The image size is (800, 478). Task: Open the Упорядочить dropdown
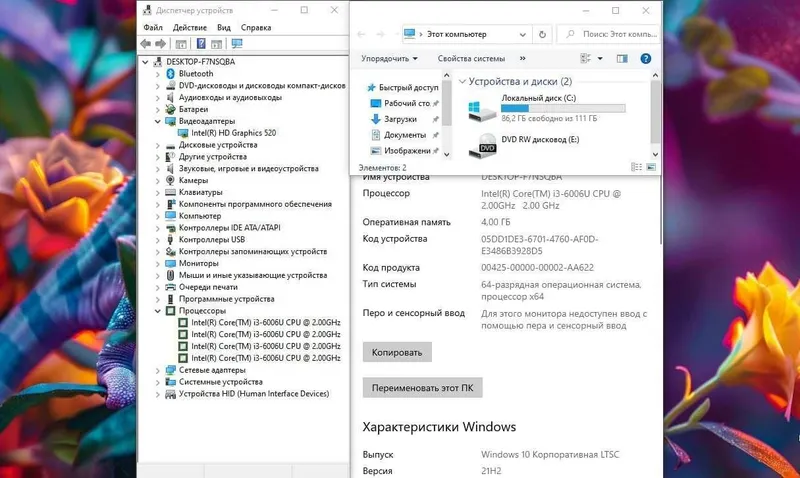[389, 59]
